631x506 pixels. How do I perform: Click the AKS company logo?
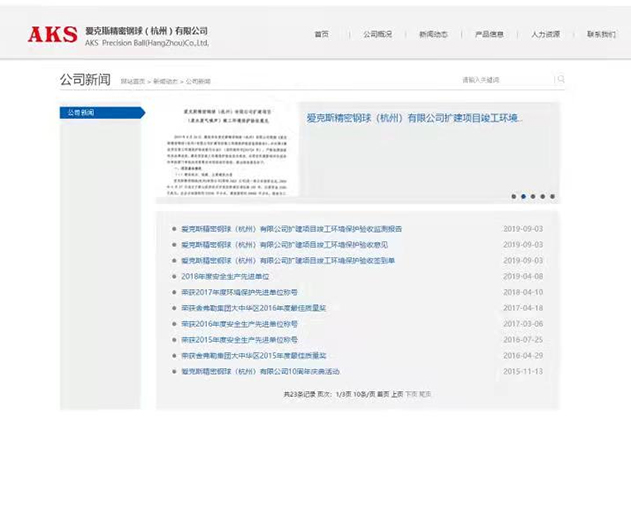coord(52,35)
